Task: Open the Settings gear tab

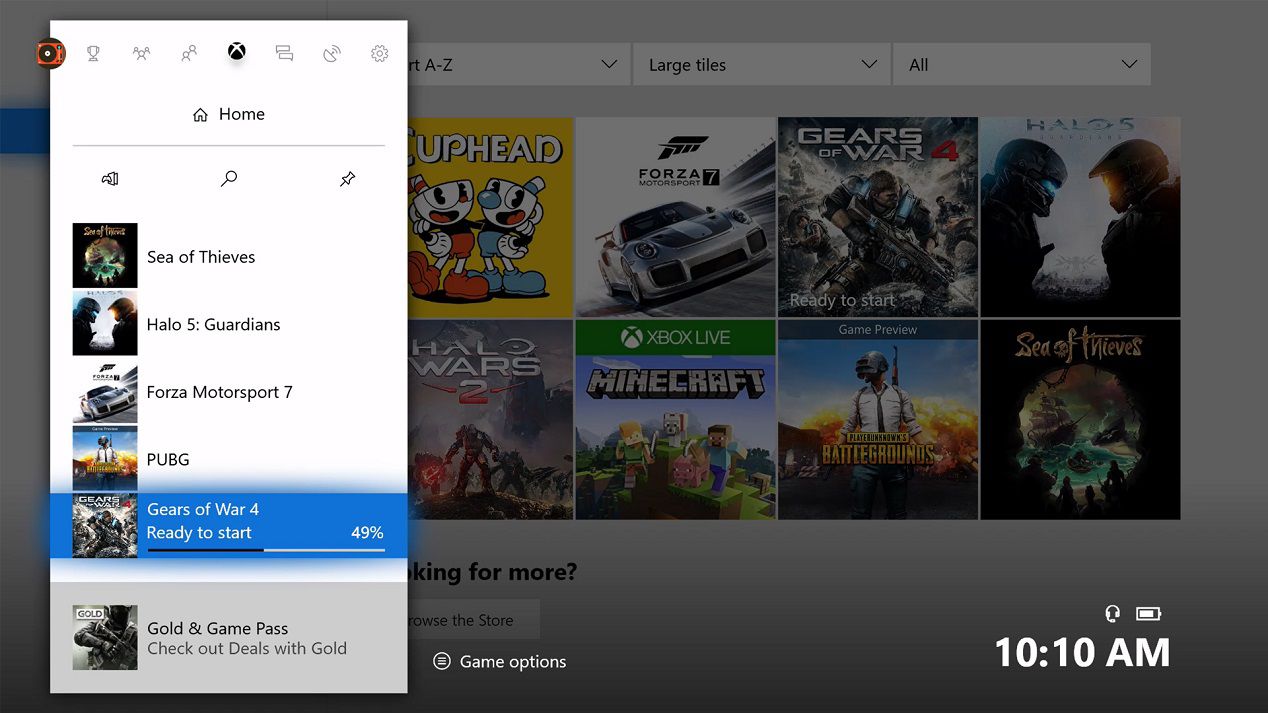Action: [x=379, y=53]
